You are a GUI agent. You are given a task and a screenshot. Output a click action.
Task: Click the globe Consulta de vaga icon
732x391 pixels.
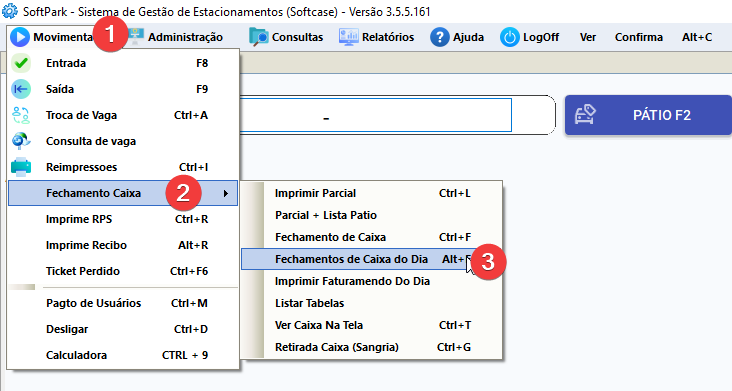click(21, 141)
